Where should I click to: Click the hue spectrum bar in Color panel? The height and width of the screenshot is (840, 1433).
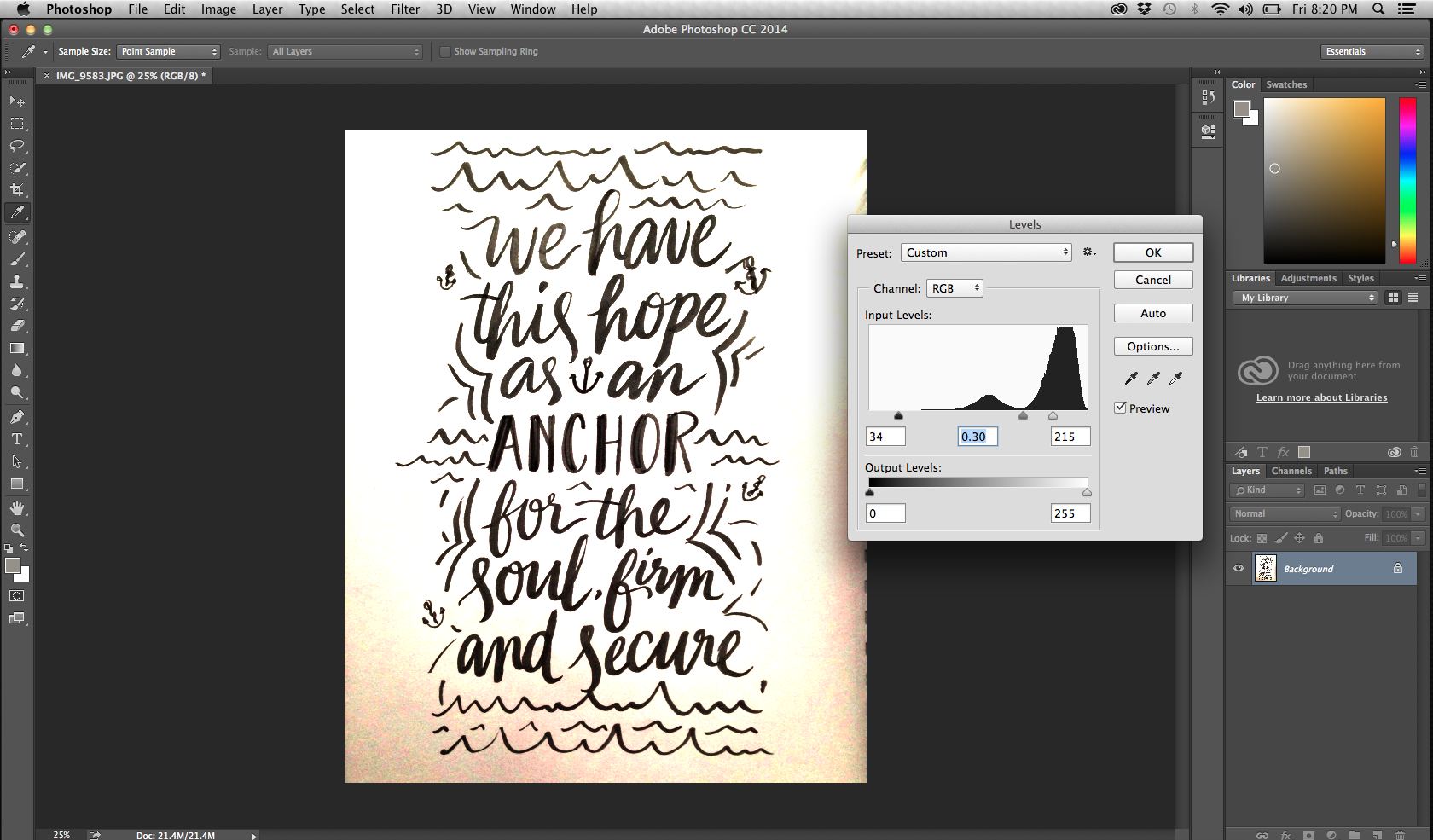coord(1407,180)
